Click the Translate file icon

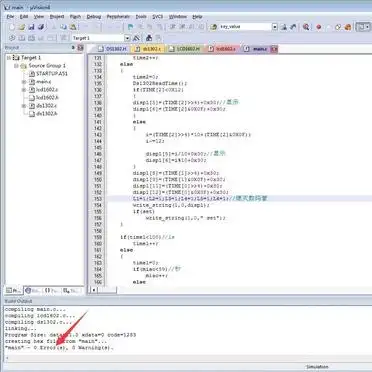coord(12,38)
